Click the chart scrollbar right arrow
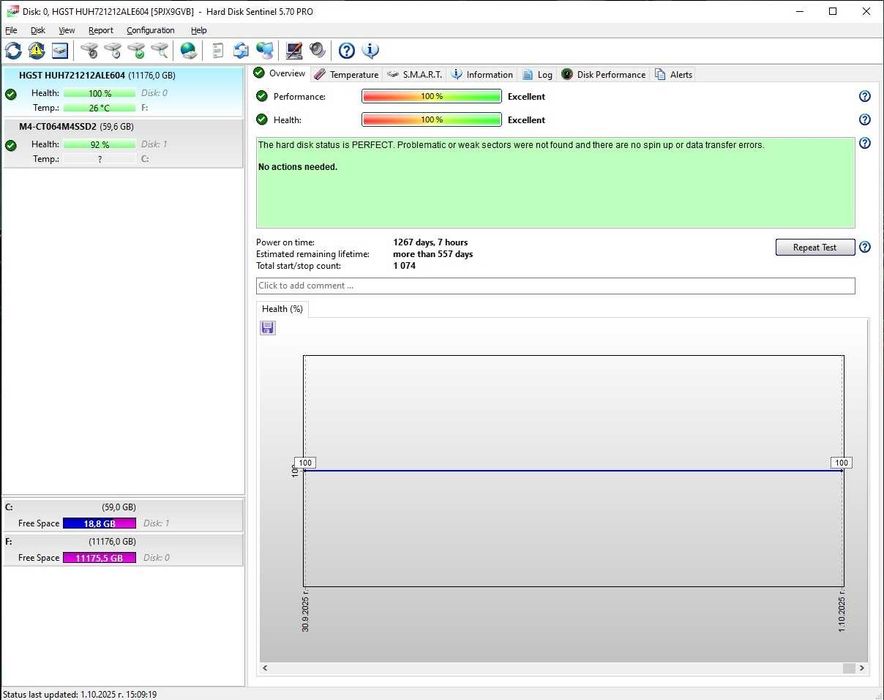 point(861,668)
